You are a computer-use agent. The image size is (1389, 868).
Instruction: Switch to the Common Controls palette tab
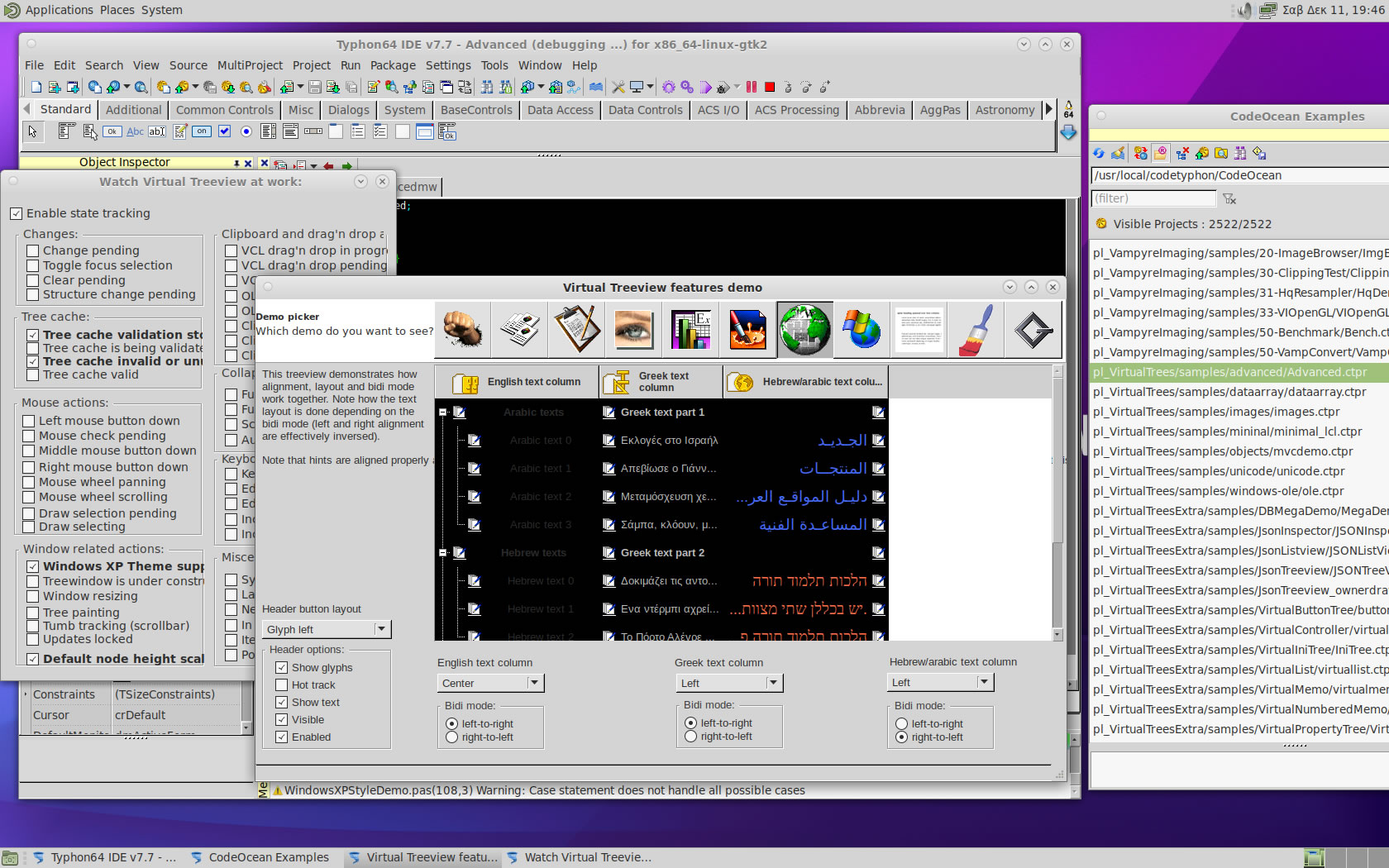pos(224,110)
